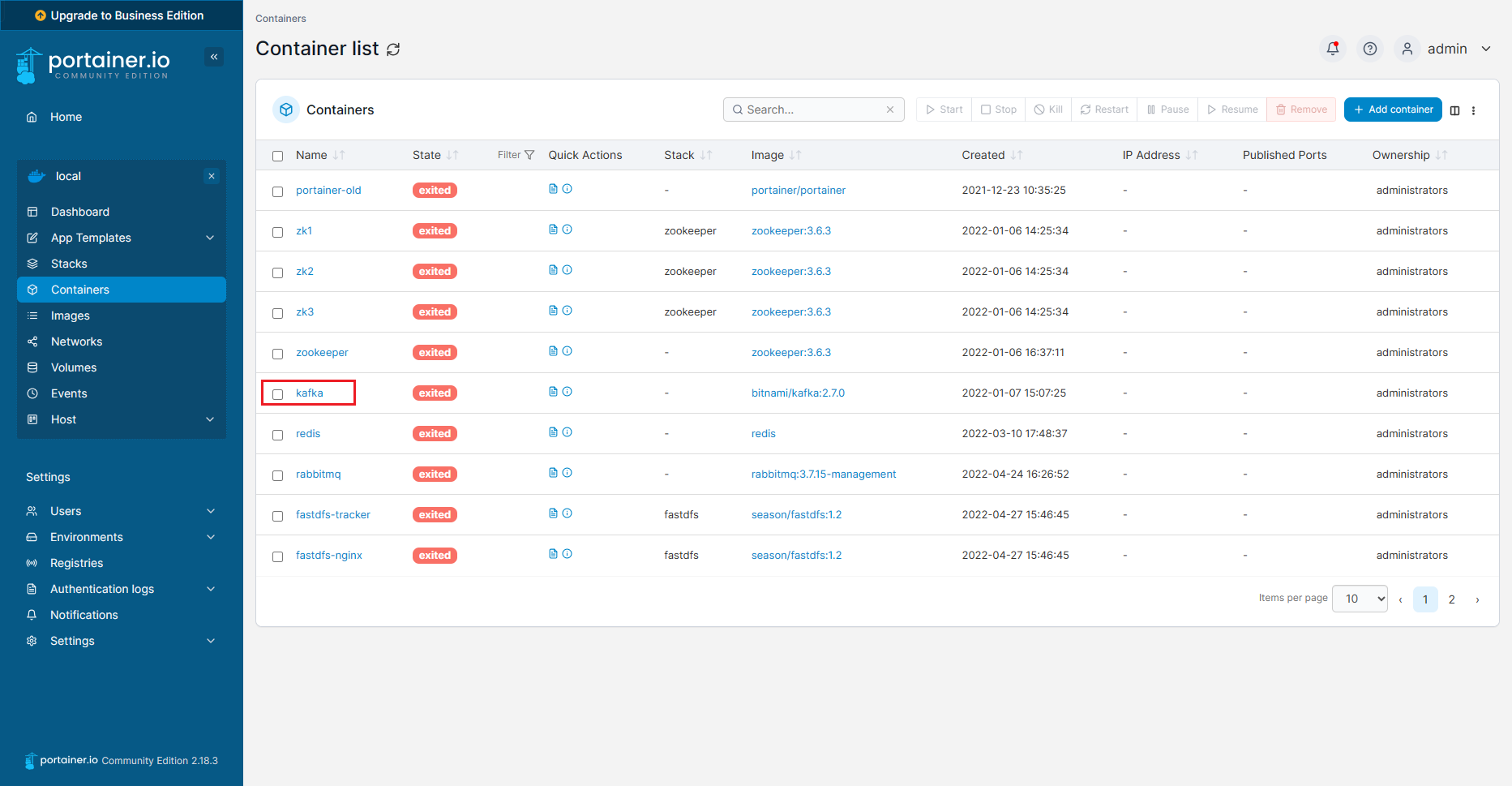
Task: Sort by Stack column arrows
Action: point(706,155)
